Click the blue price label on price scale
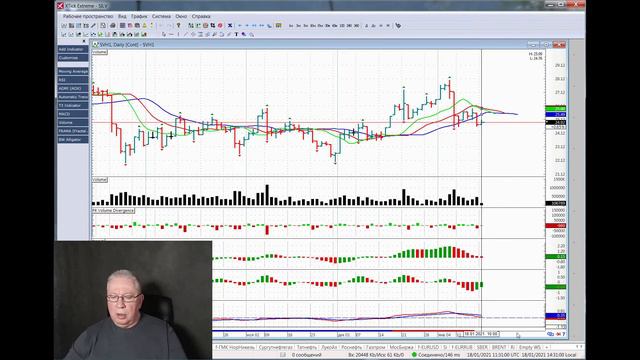This screenshot has width=640, height=360. click(x=556, y=115)
